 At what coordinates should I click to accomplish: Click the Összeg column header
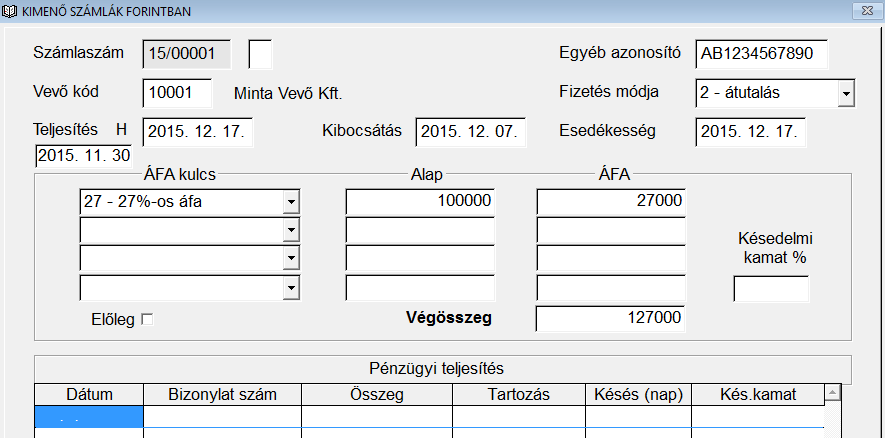[x=377, y=395]
